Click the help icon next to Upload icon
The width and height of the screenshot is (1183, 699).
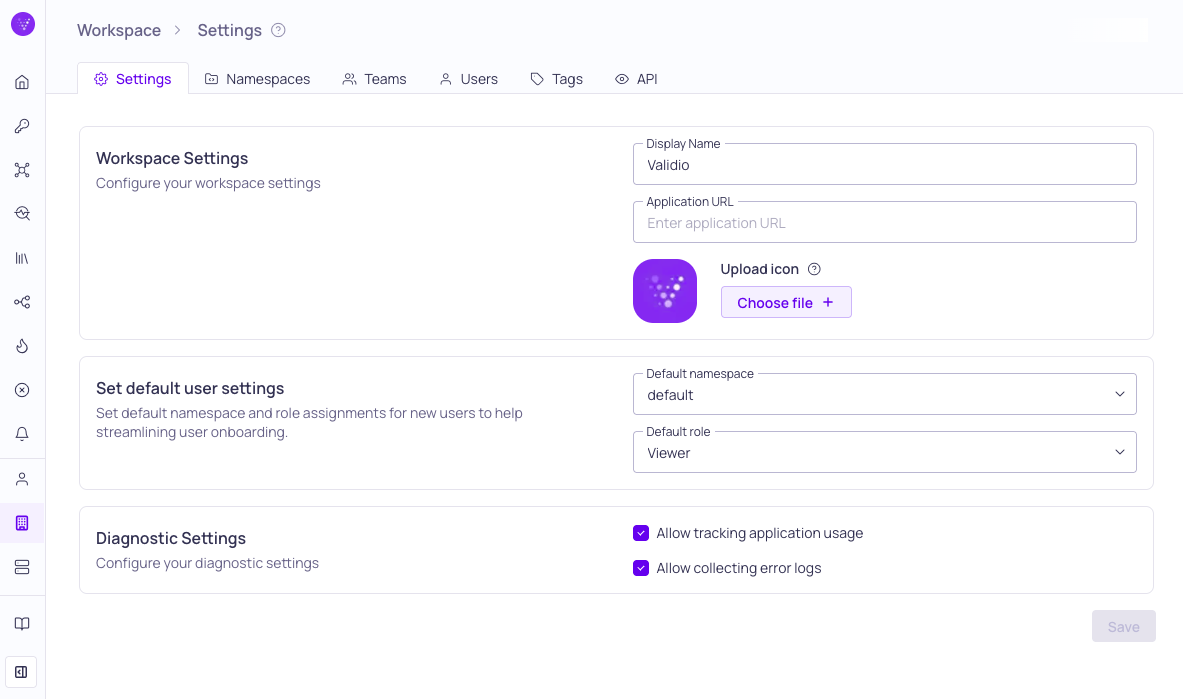tap(814, 269)
